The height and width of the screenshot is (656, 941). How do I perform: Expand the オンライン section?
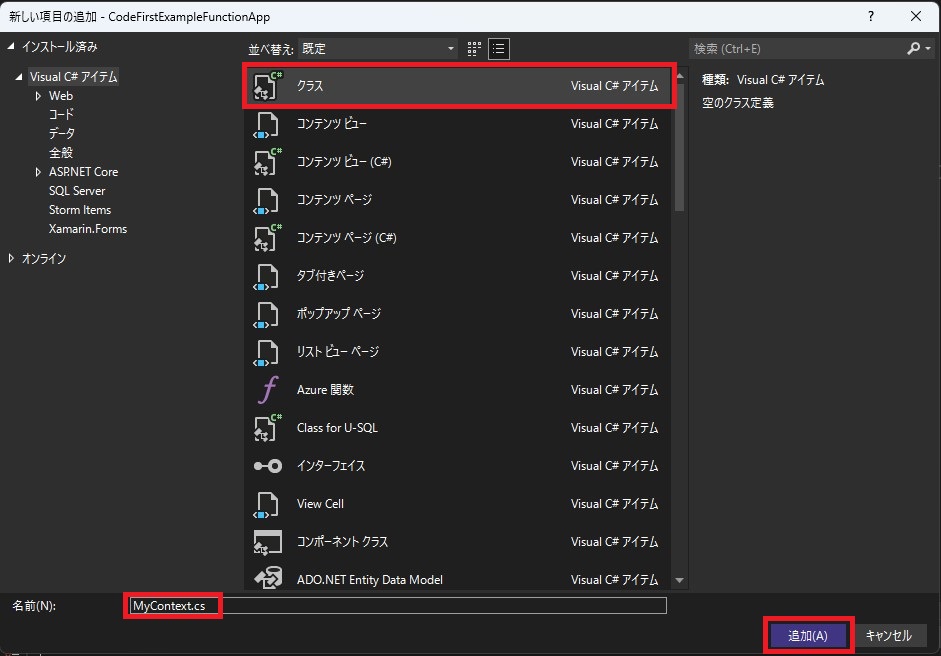tap(11, 258)
